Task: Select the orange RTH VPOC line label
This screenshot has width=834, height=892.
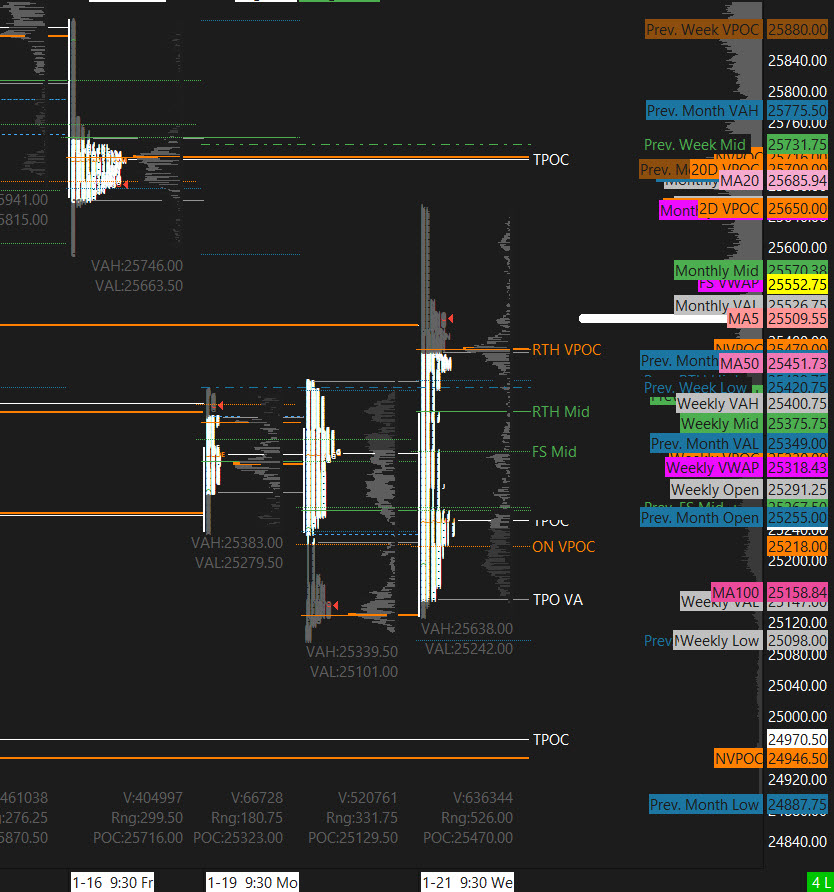Action: point(567,350)
